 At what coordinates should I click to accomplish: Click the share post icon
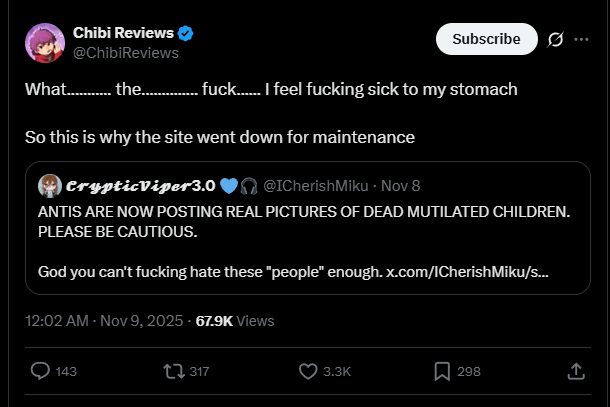(x=575, y=371)
